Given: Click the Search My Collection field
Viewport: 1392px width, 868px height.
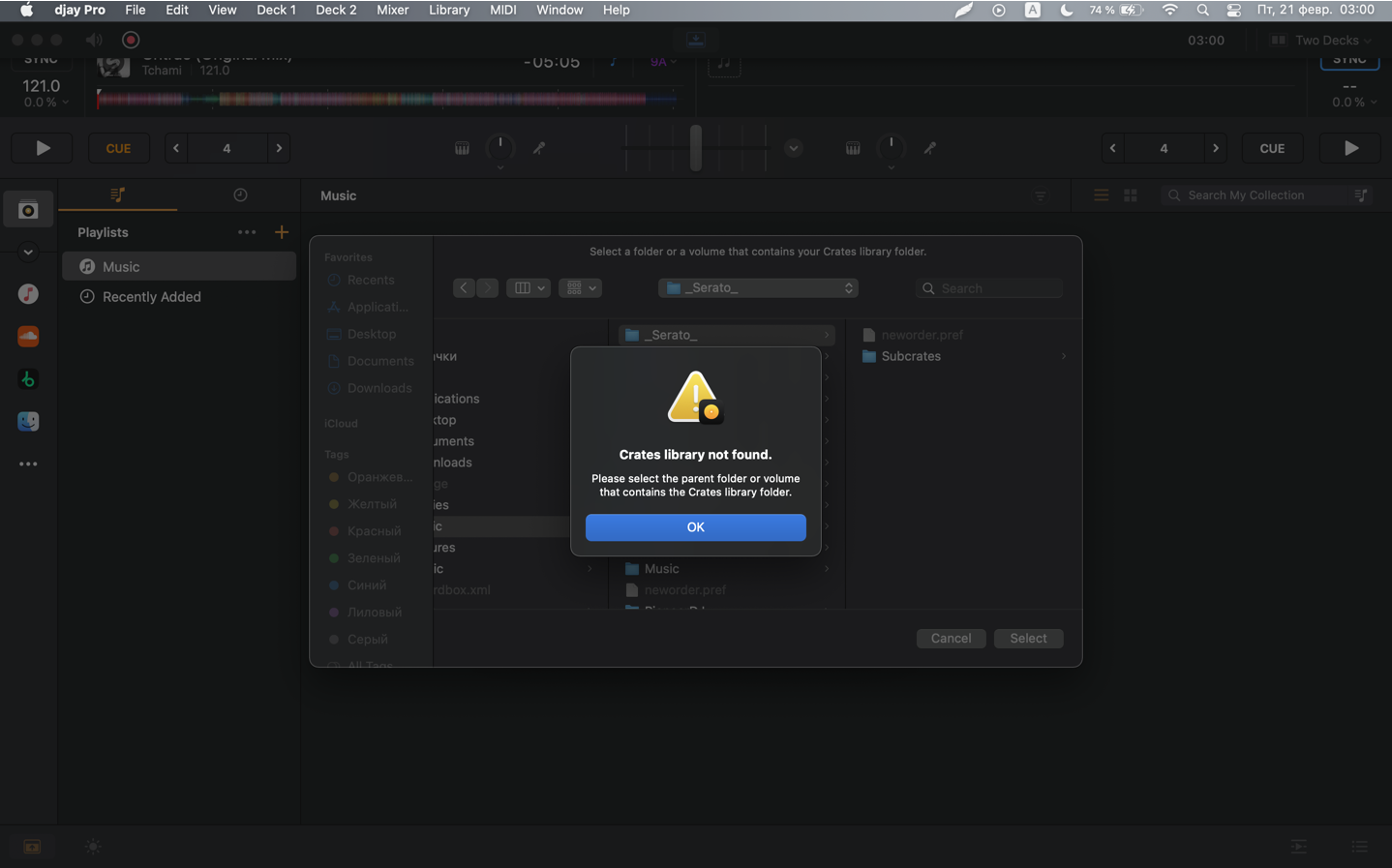Looking at the screenshot, I should (1258, 195).
